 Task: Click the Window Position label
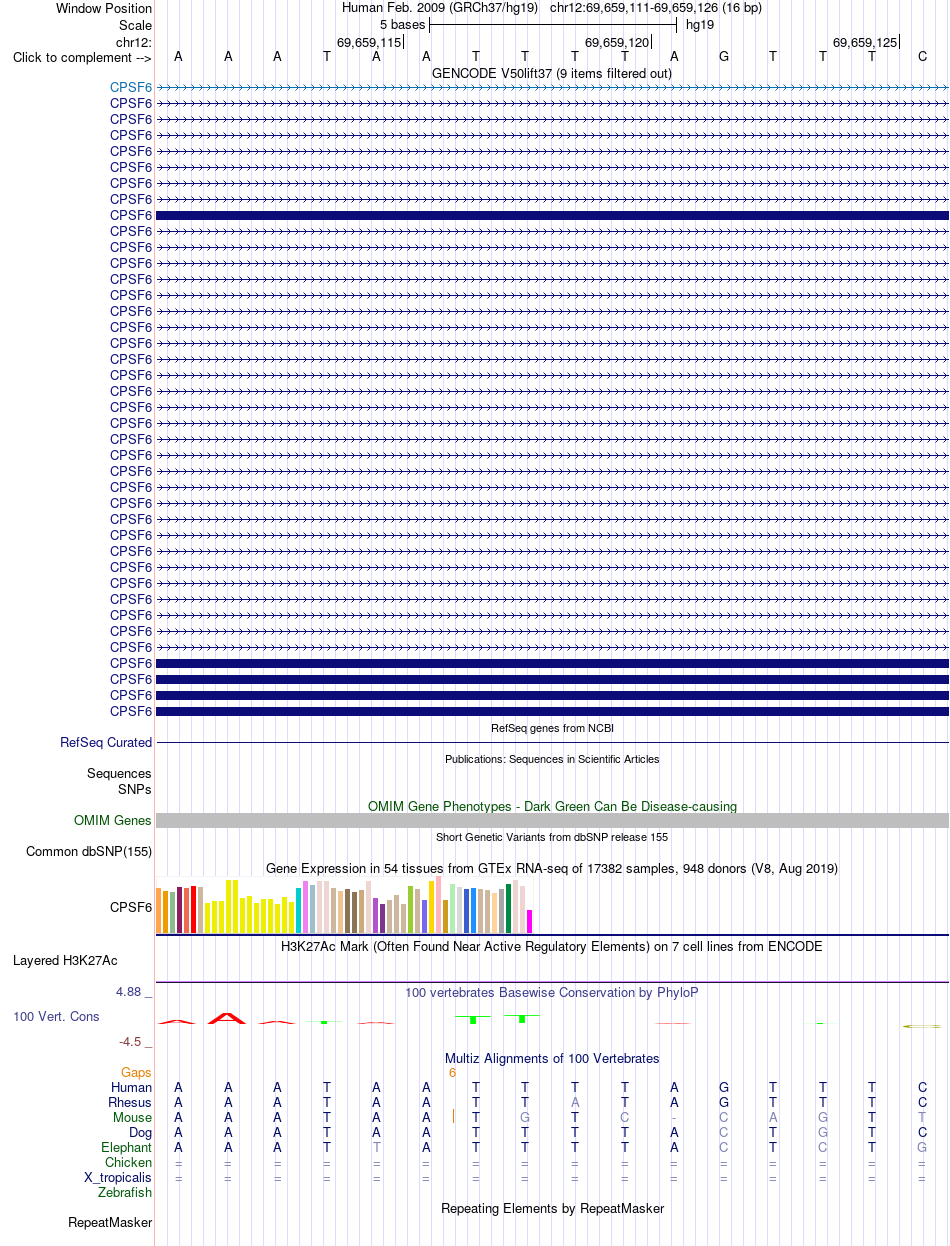point(104,8)
